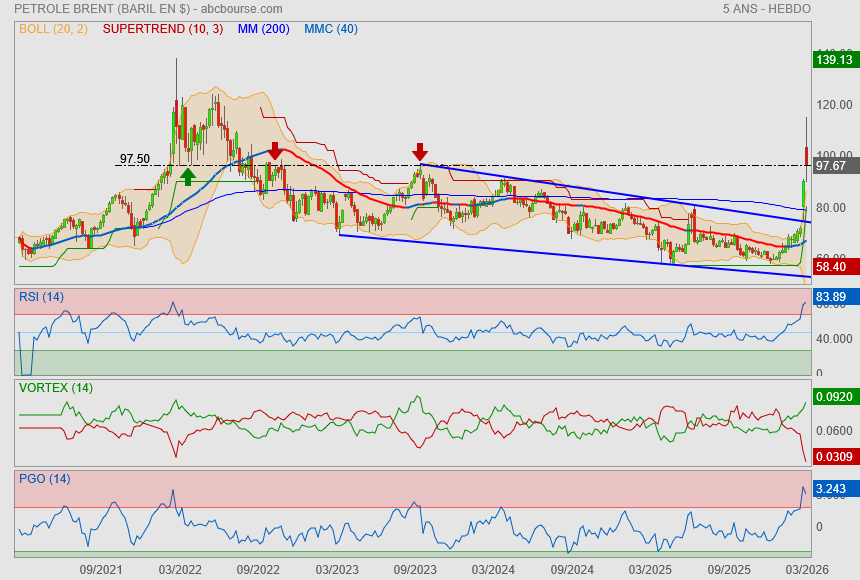
Task: Click the green up arrow buy signal
Action: tap(187, 176)
